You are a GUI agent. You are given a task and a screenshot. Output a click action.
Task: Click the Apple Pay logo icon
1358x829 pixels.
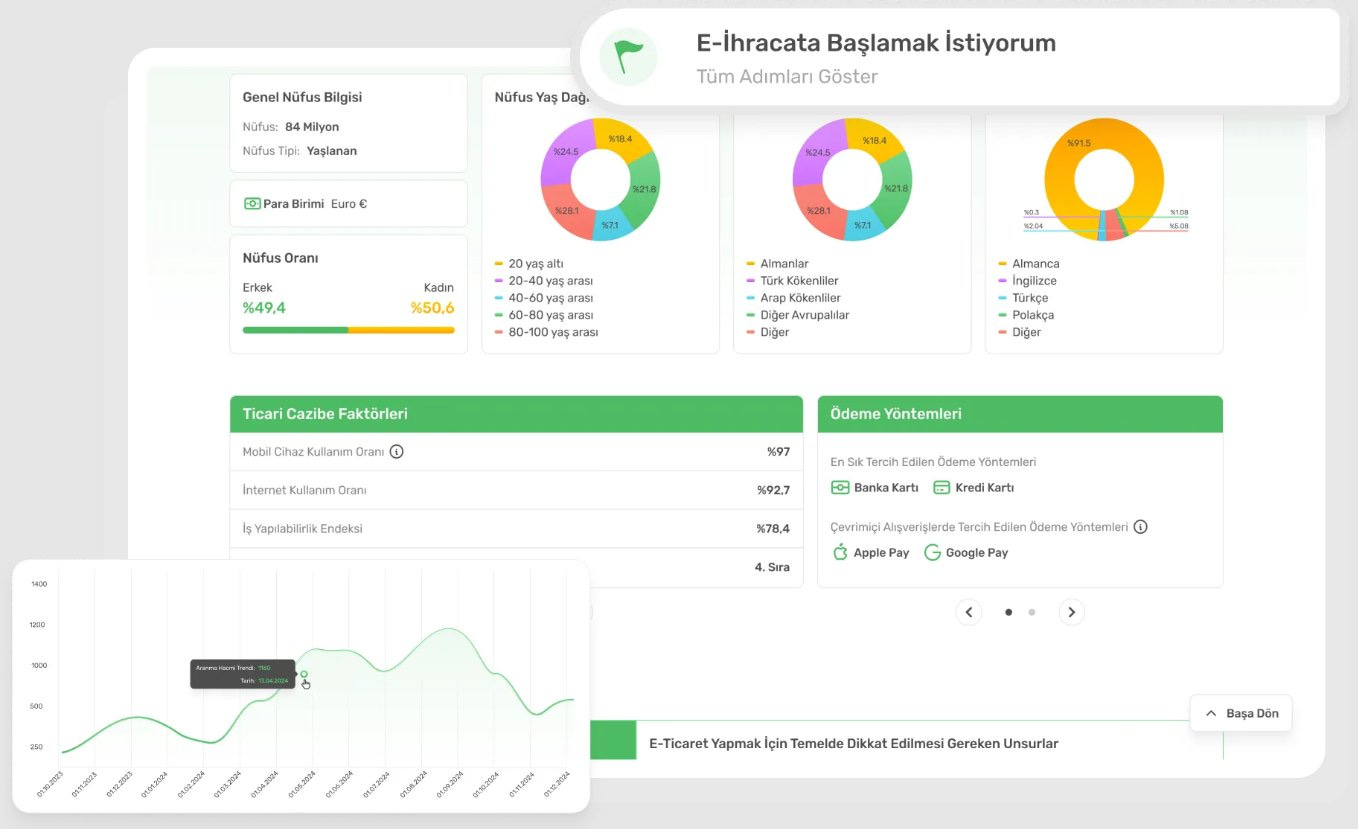tap(840, 552)
